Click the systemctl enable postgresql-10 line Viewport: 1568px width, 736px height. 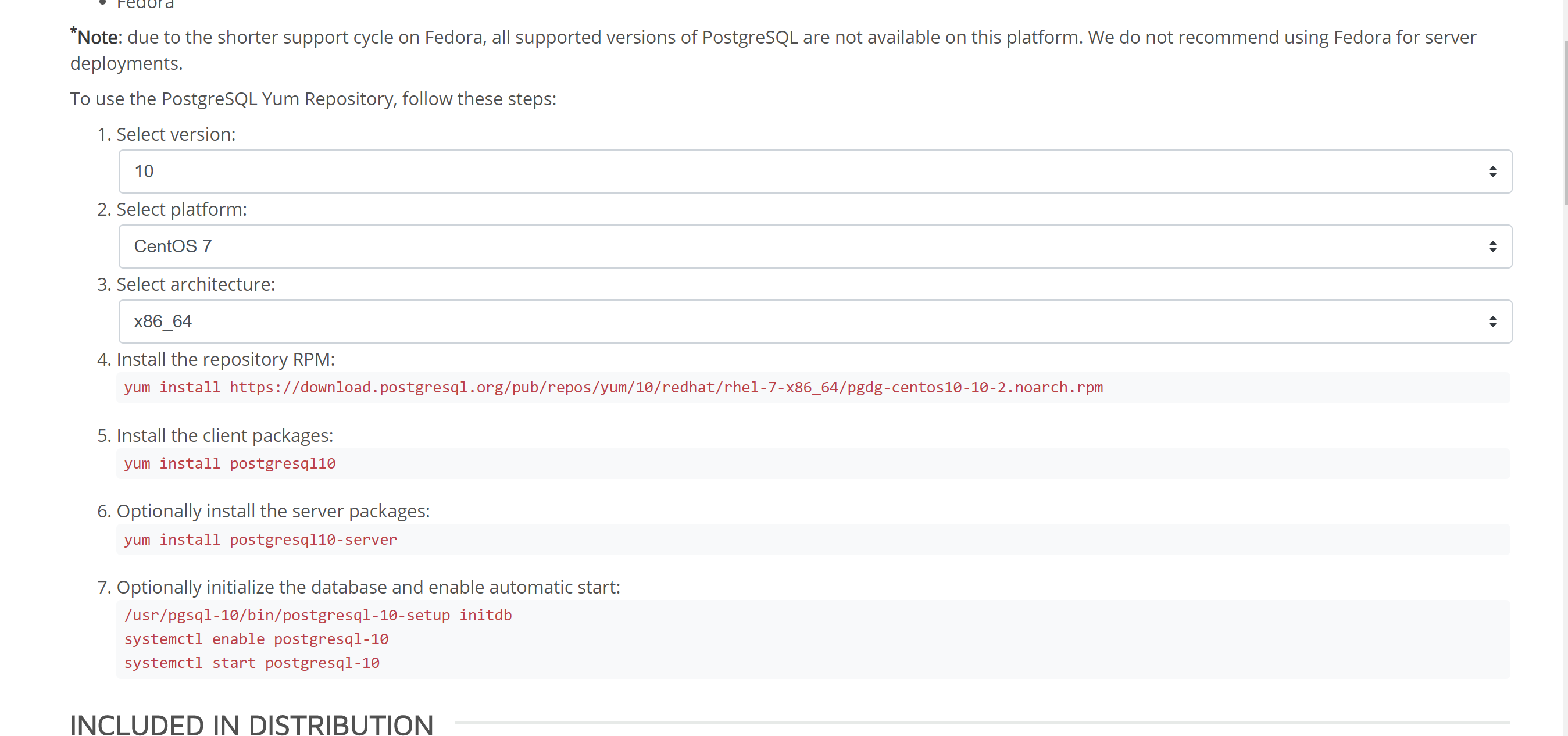pos(256,638)
